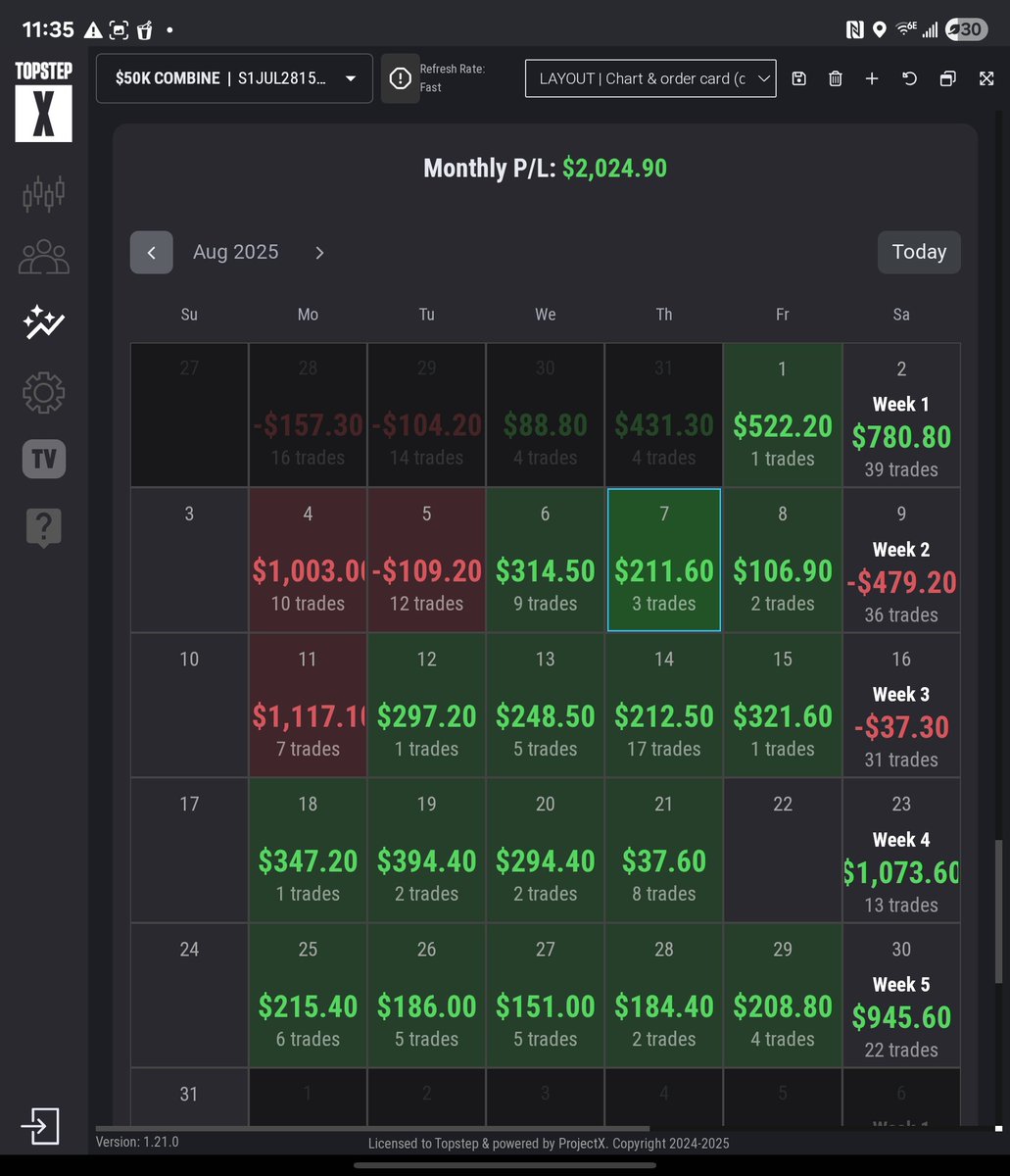Open the charts panel from the sidebar
Screen dimensions: 1010x1176
[x=43, y=193]
